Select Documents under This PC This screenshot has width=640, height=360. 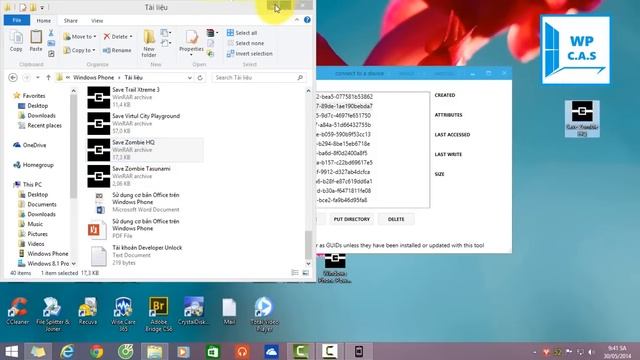[37, 204]
